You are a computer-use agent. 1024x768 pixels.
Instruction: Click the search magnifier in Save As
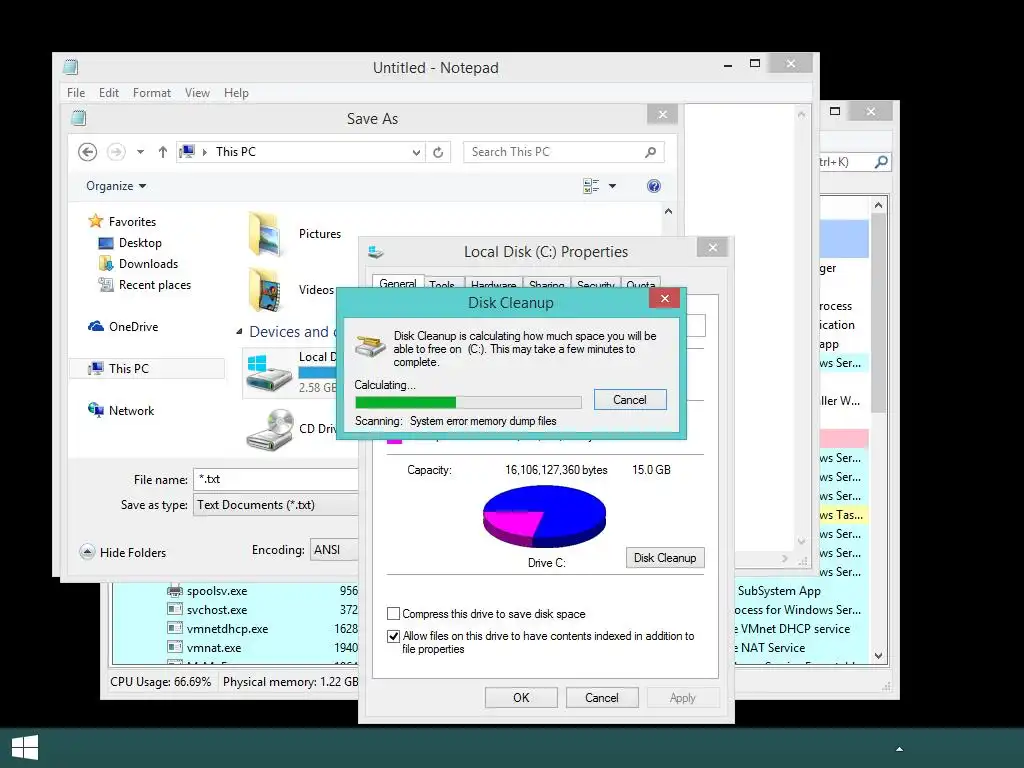click(x=650, y=152)
